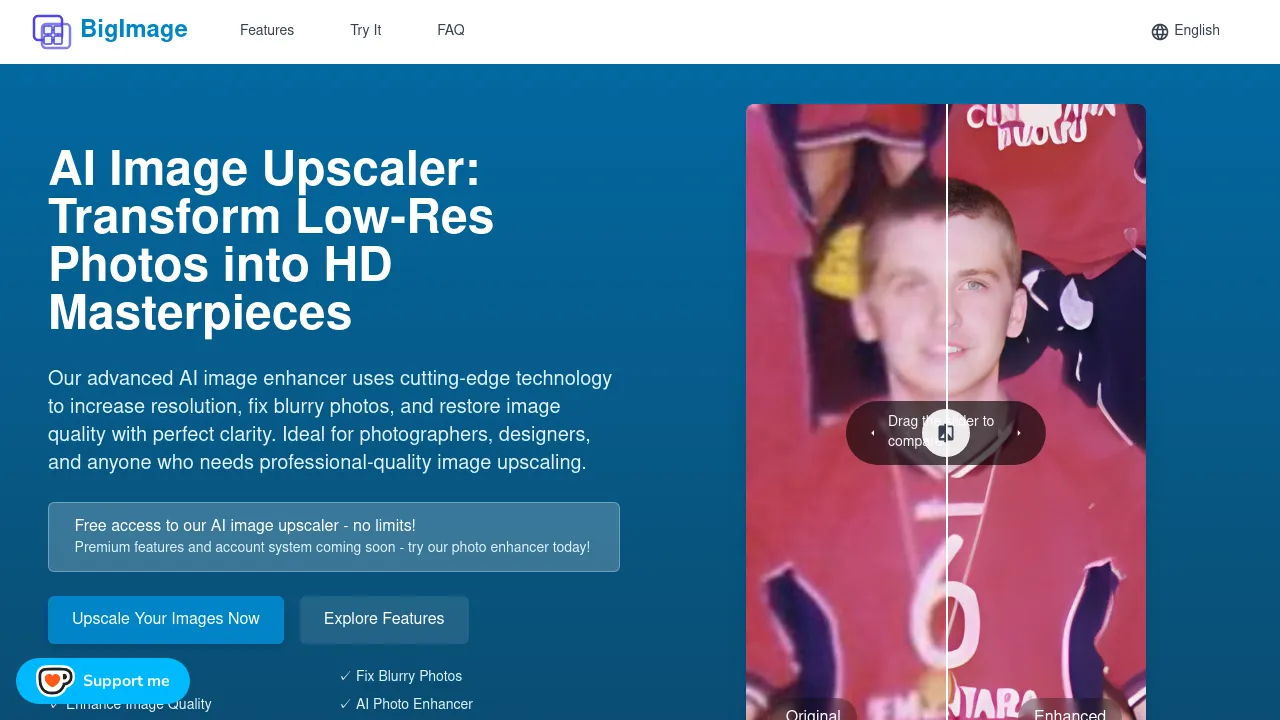This screenshot has height=720, width=1280.
Task: Click the 'Original' label on the image
Action: (x=813, y=714)
